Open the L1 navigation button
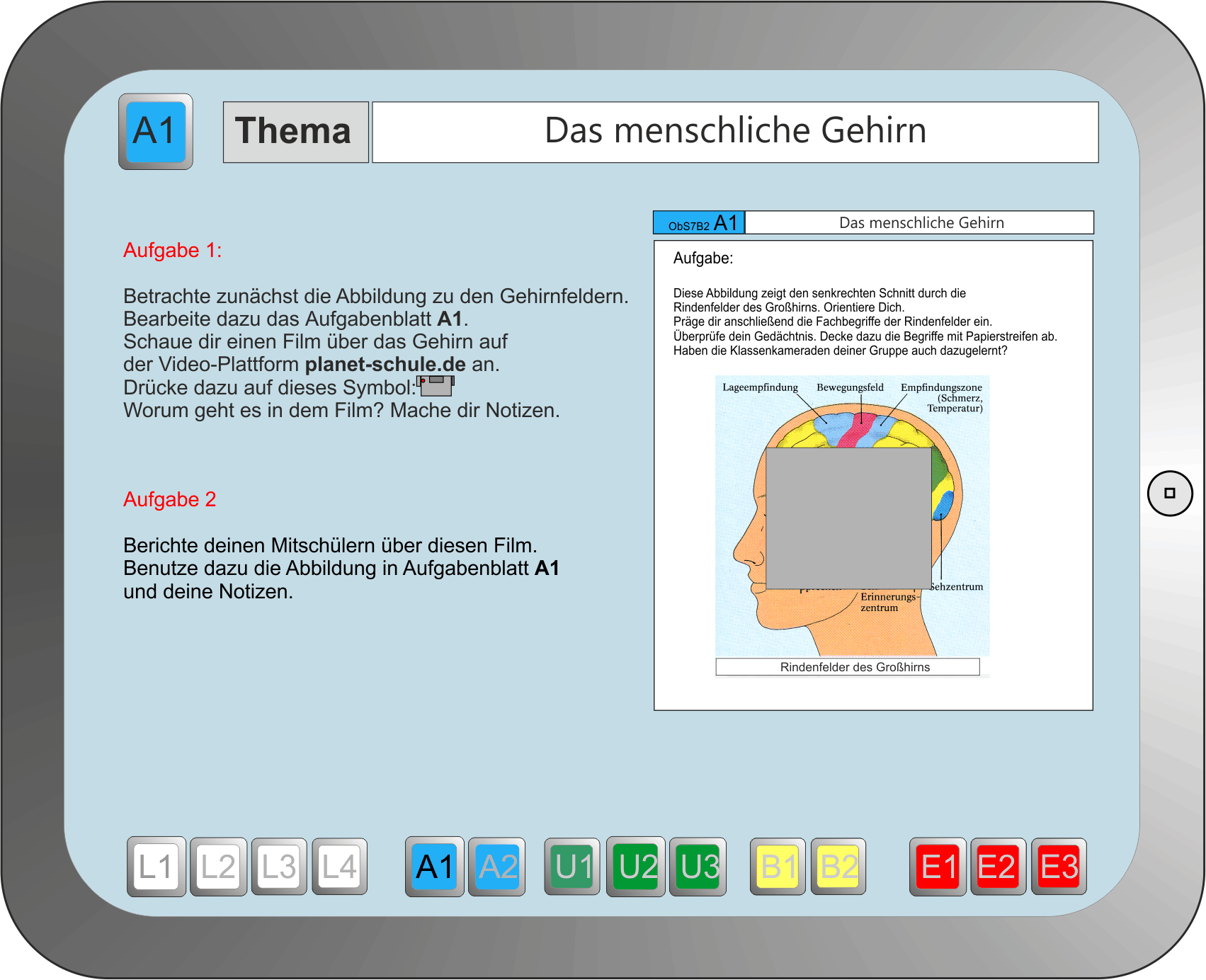This screenshot has height=980, width=1206. pyautogui.click(x=157, y=867)
